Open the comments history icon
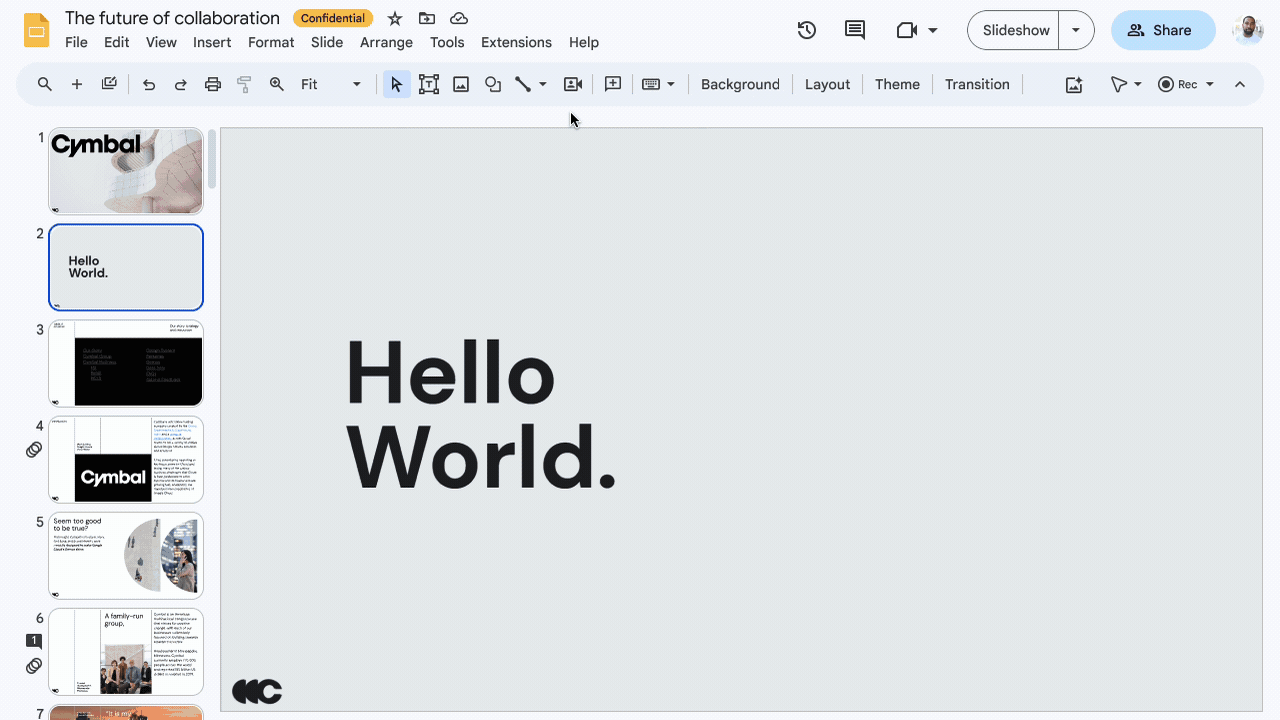The width and height of the screenshot is (1280, 720). pos(855,30)
